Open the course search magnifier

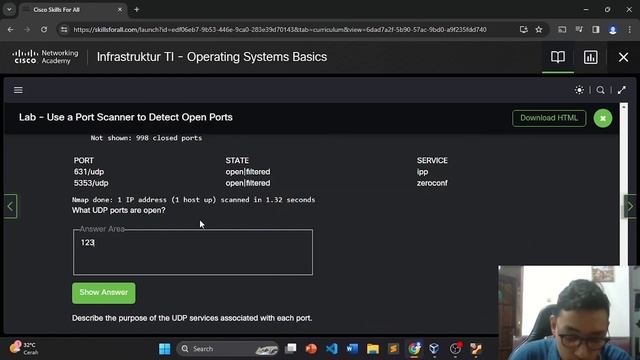[600, 90]
